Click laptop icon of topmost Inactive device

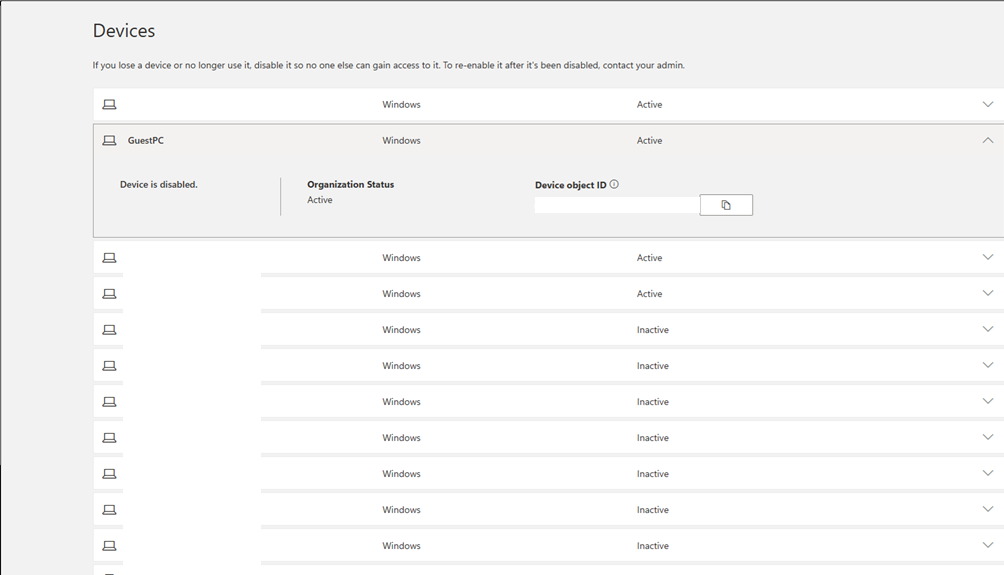[109, 329]
